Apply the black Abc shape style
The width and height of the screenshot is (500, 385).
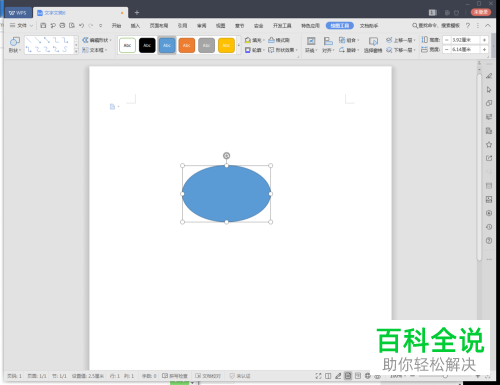(x=147, y=45)
